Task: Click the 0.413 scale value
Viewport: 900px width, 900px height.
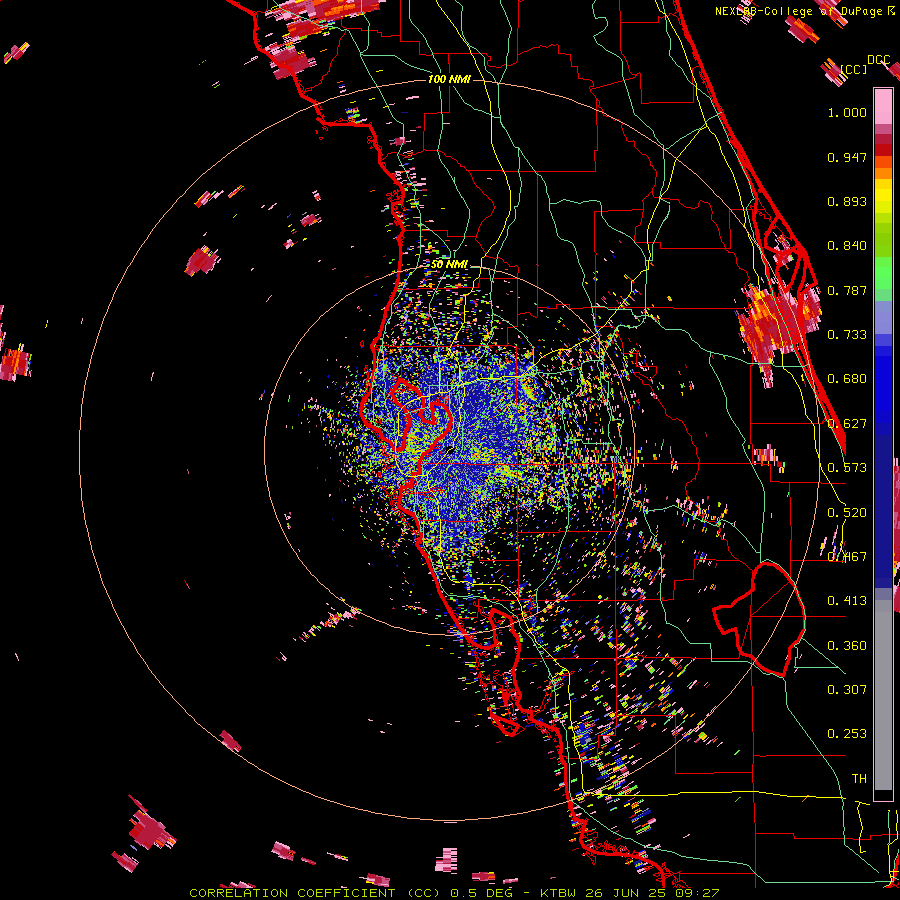Action: [x=847, y=601]
